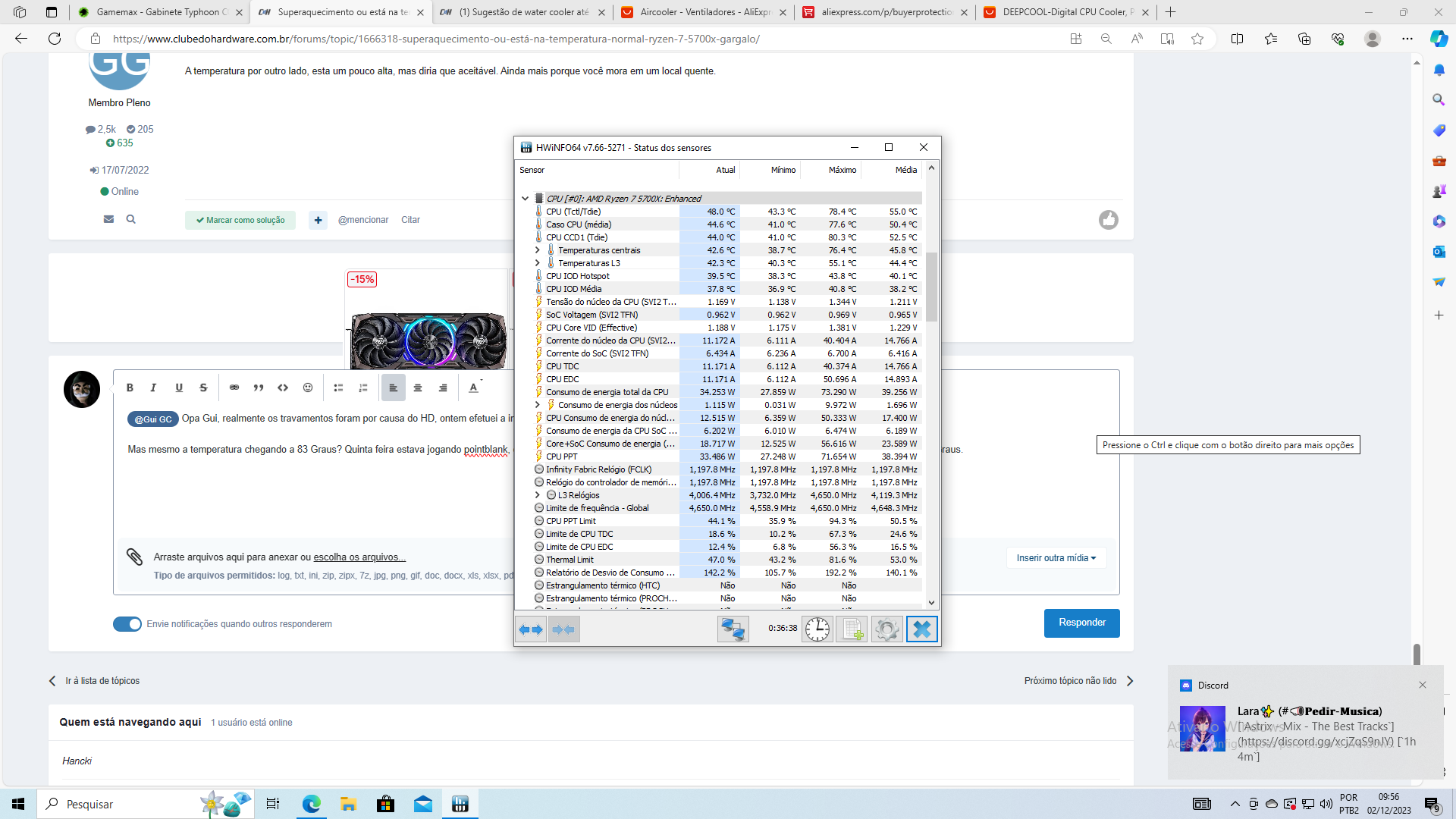The width and height of the screenshot is (1456, 819).
Task: Click HWiNFO shrink layout arrows button
Action: tap(563, 629)
